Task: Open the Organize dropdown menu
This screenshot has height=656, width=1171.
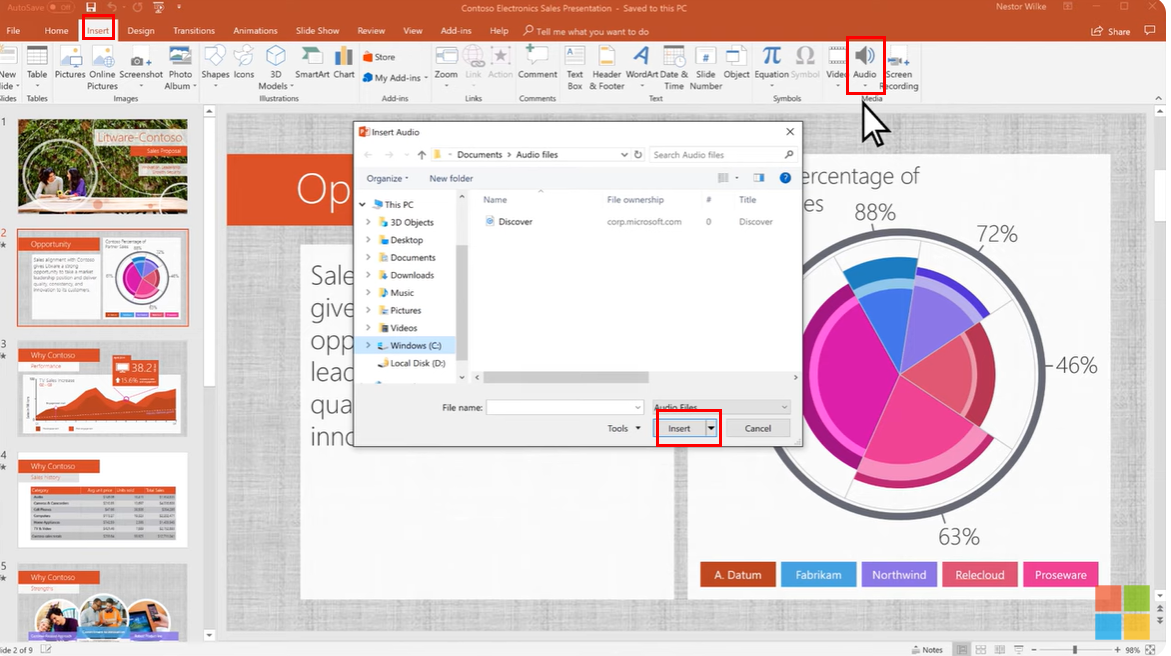Action: click(x=387, y=179)
